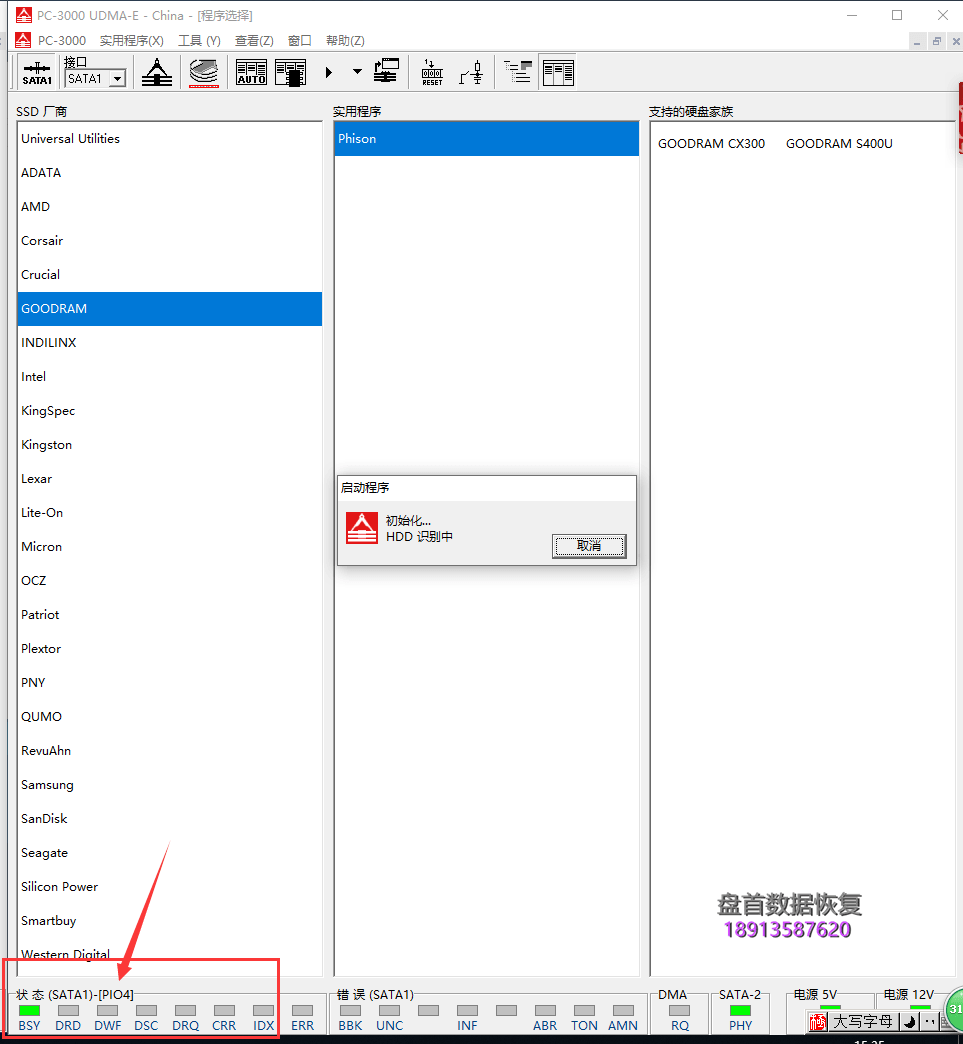Select Micron in the vendor list
Image resolution: width=963 pixels, height=1044 pixels.
click(170, 546)
